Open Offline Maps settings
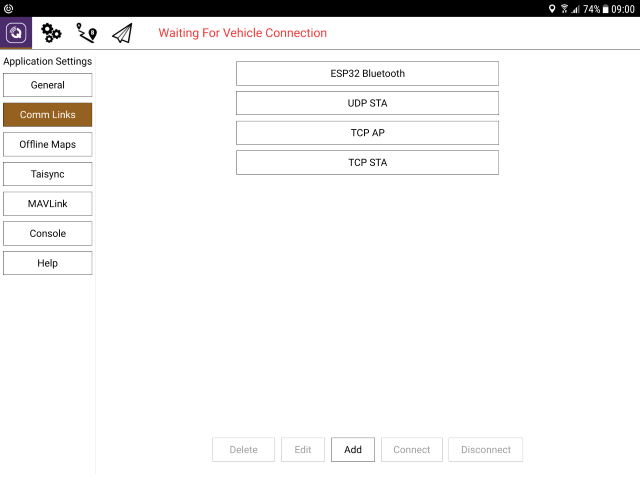 pyautogui.click(x=48, y=144)
